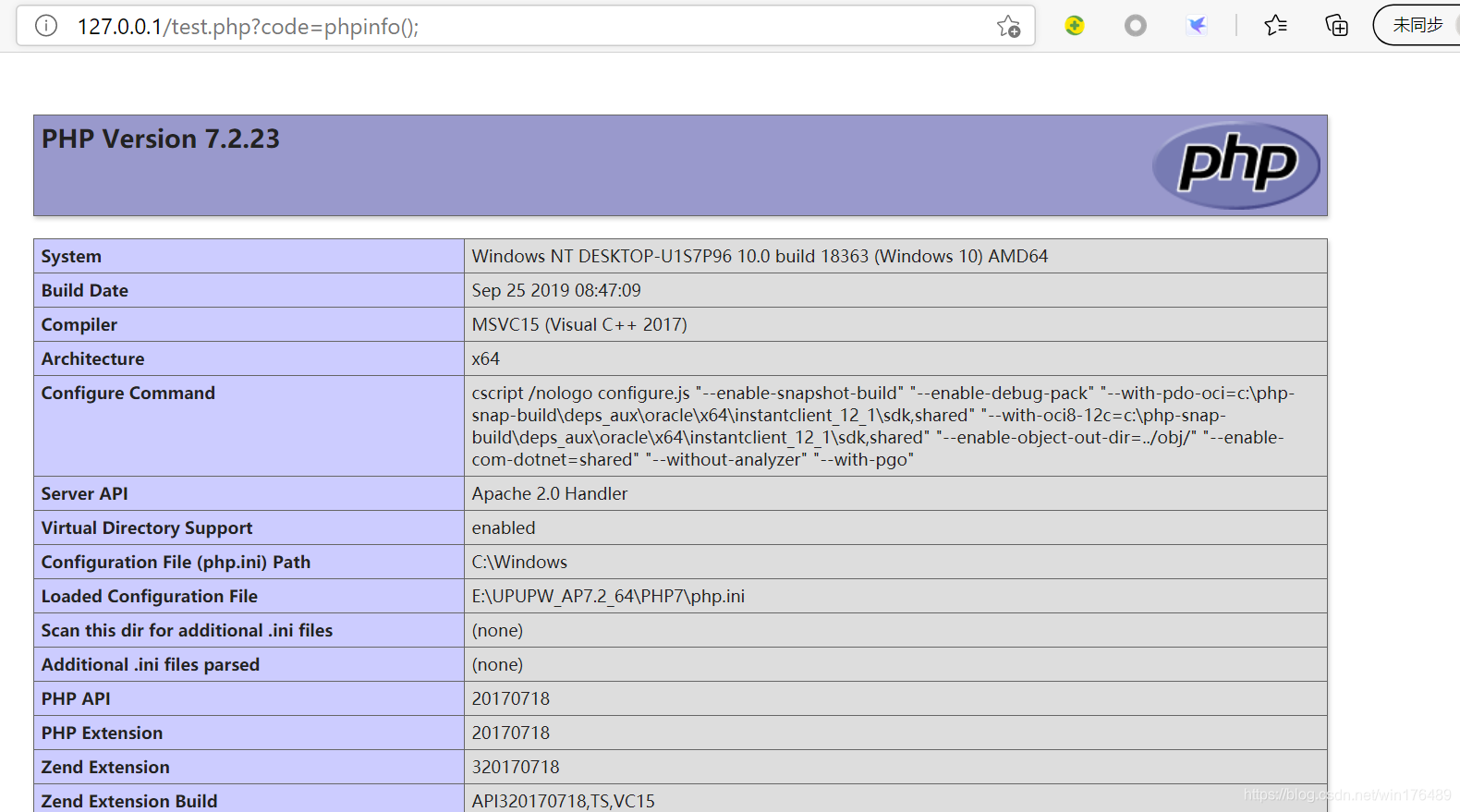Select 20170718 value in PHP Extension row
This screenshot has height=812, width=1460.
click(x=511, y=733)
